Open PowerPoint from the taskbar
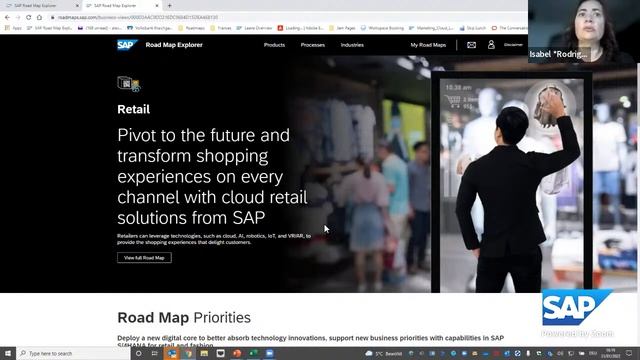 tap(237, 353)
